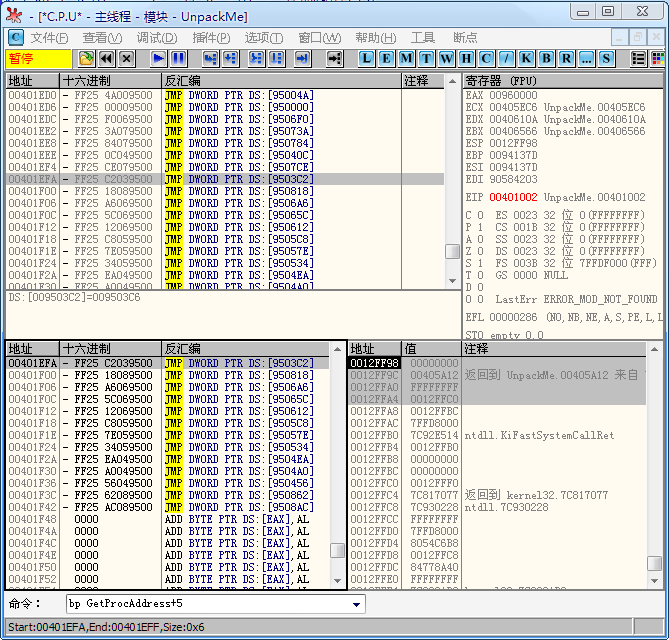Viewport: 669px width, 640px height.
Task: Open the 调试(D) menu
Action: tap(157, 38)
